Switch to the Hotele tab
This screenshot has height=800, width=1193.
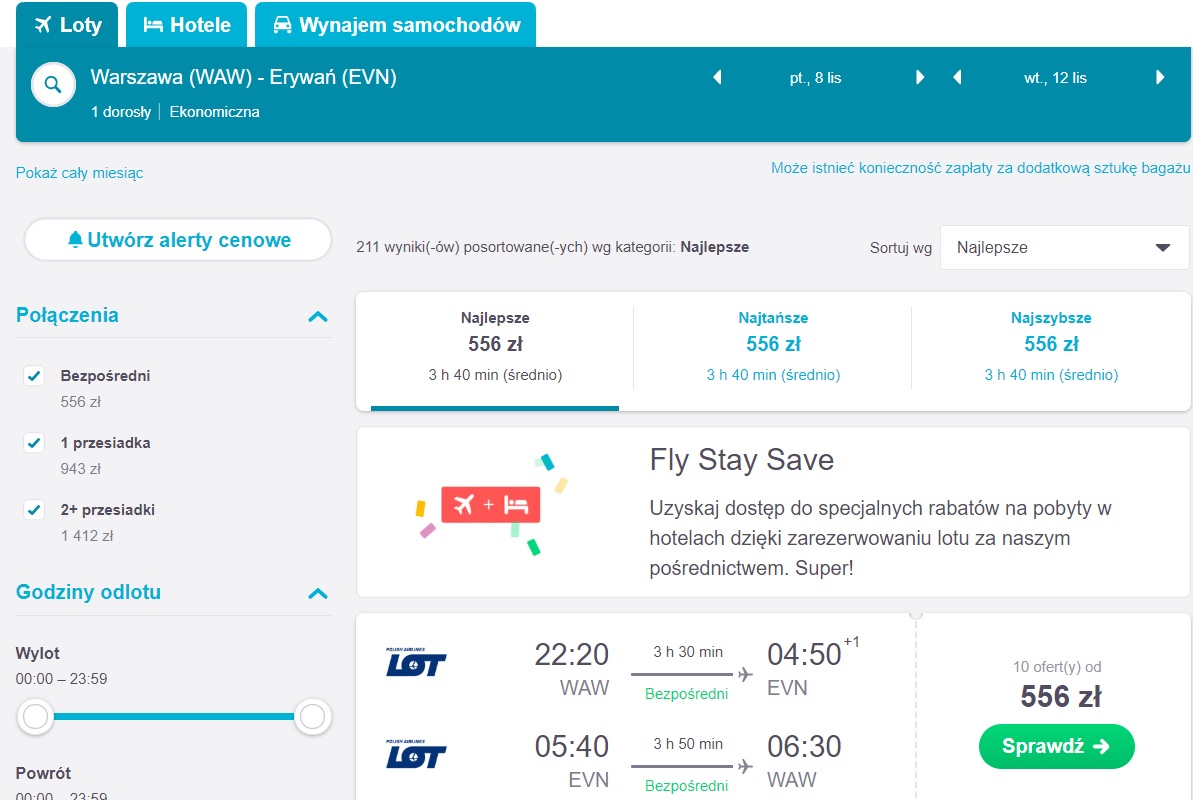186,24
